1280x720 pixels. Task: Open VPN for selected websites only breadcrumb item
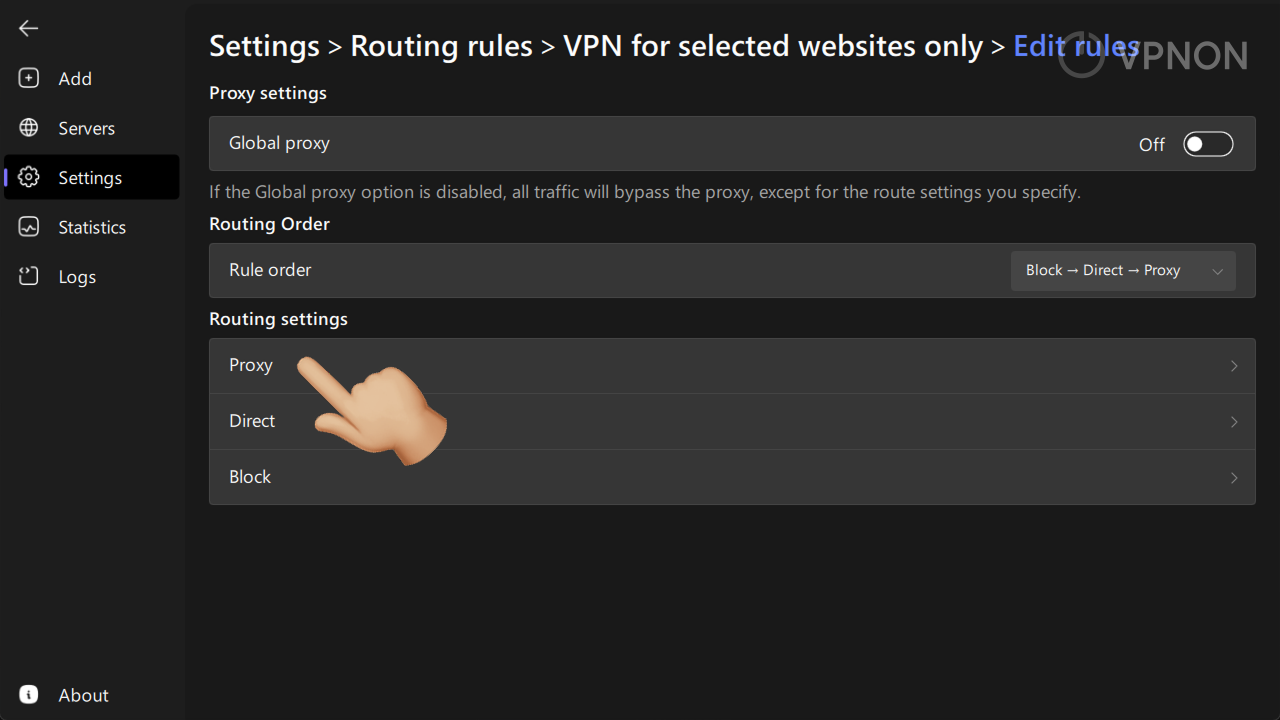pyautogui.click(x=772, y=46)
